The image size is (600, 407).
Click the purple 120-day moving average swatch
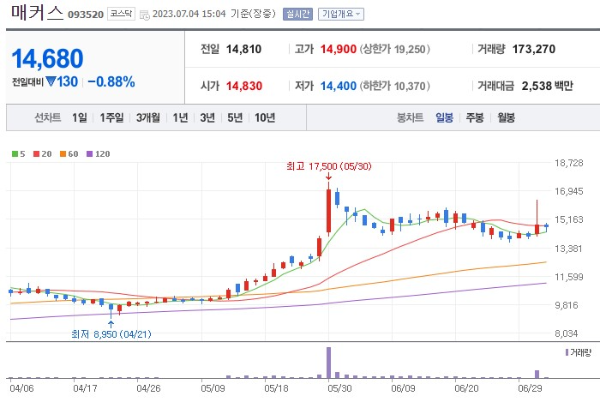click(90, 154)
